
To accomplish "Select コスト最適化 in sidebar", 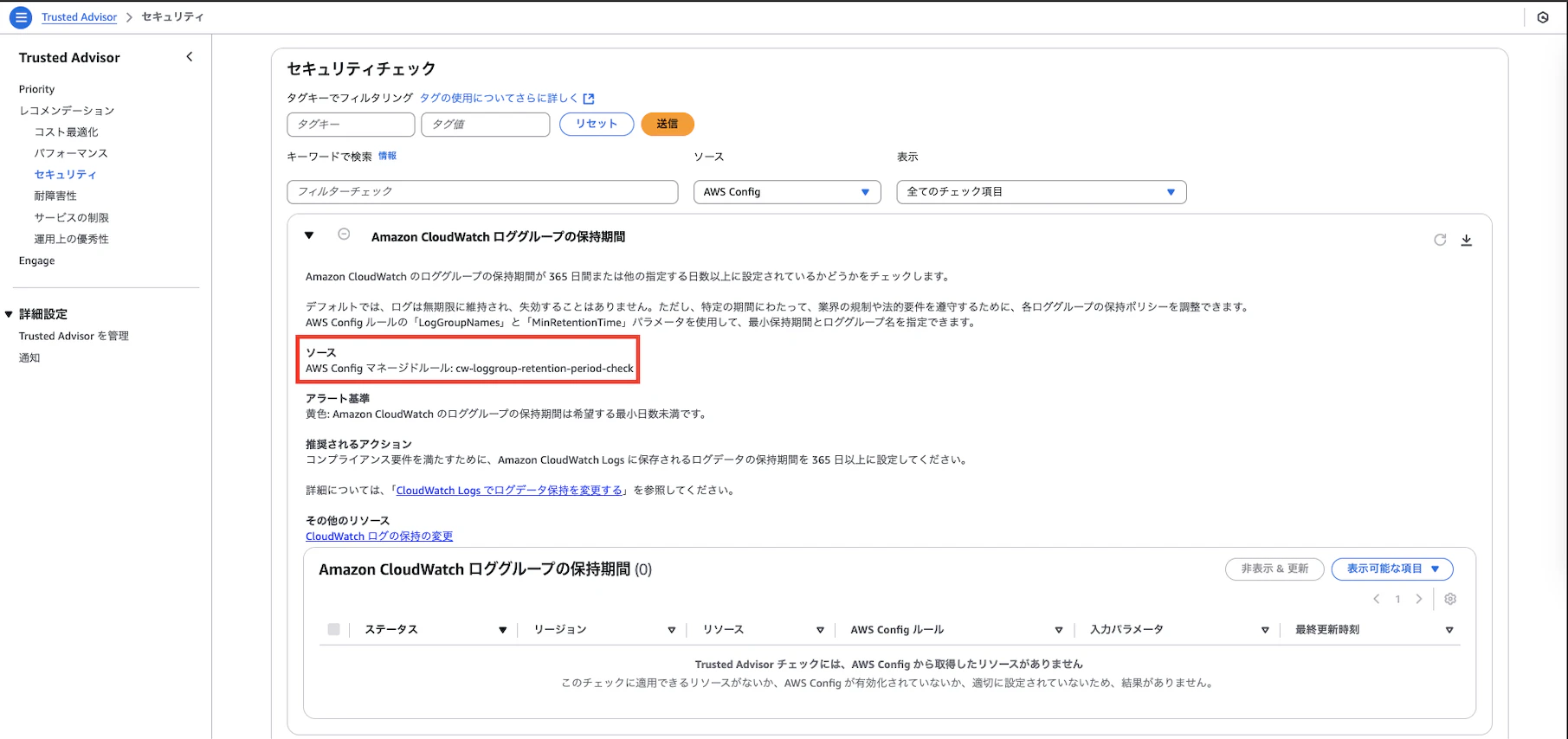I will [x=67, y=132].
